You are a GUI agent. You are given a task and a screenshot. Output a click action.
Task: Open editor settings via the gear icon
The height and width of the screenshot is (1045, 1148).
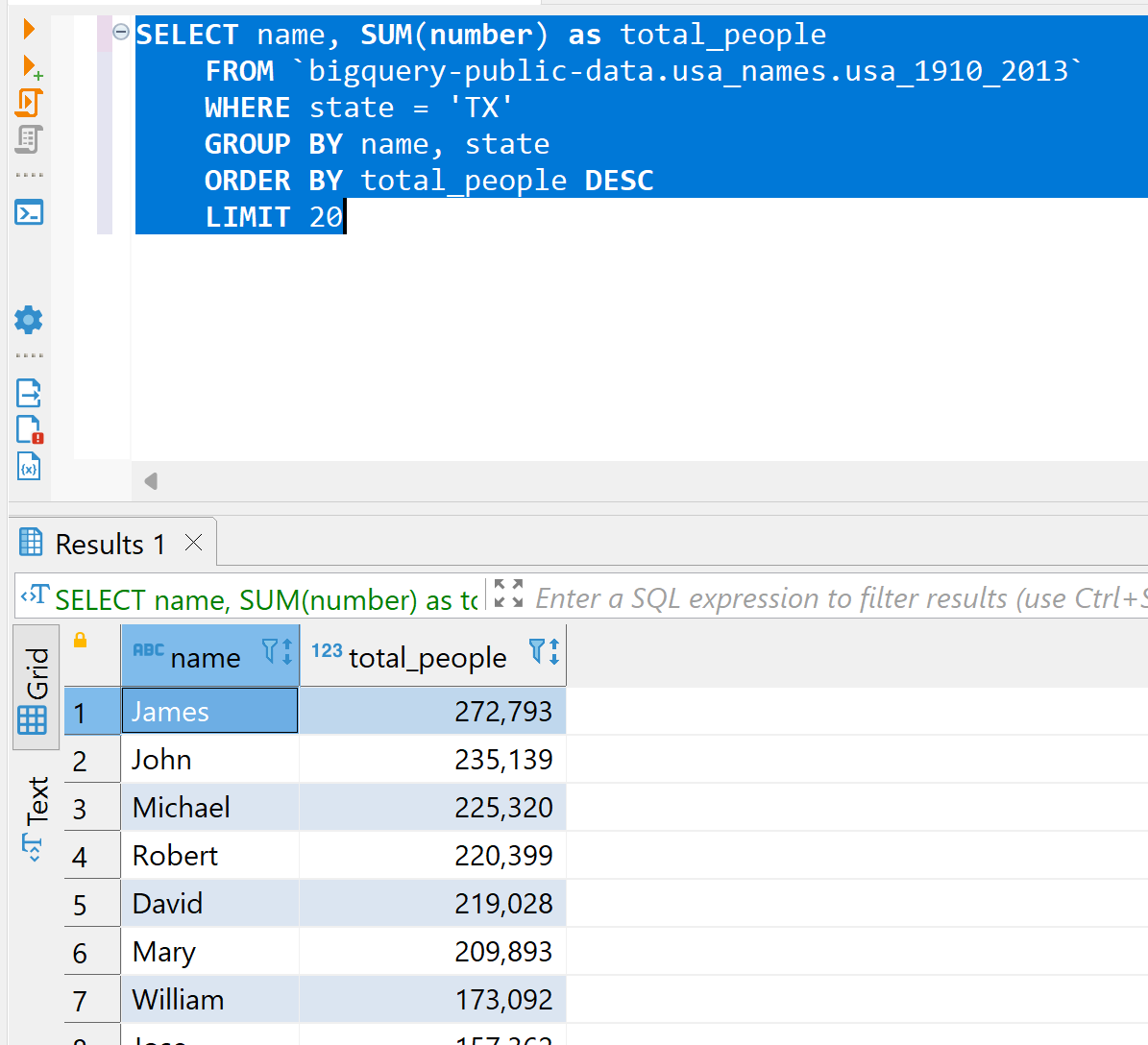[x=29, y=320]
